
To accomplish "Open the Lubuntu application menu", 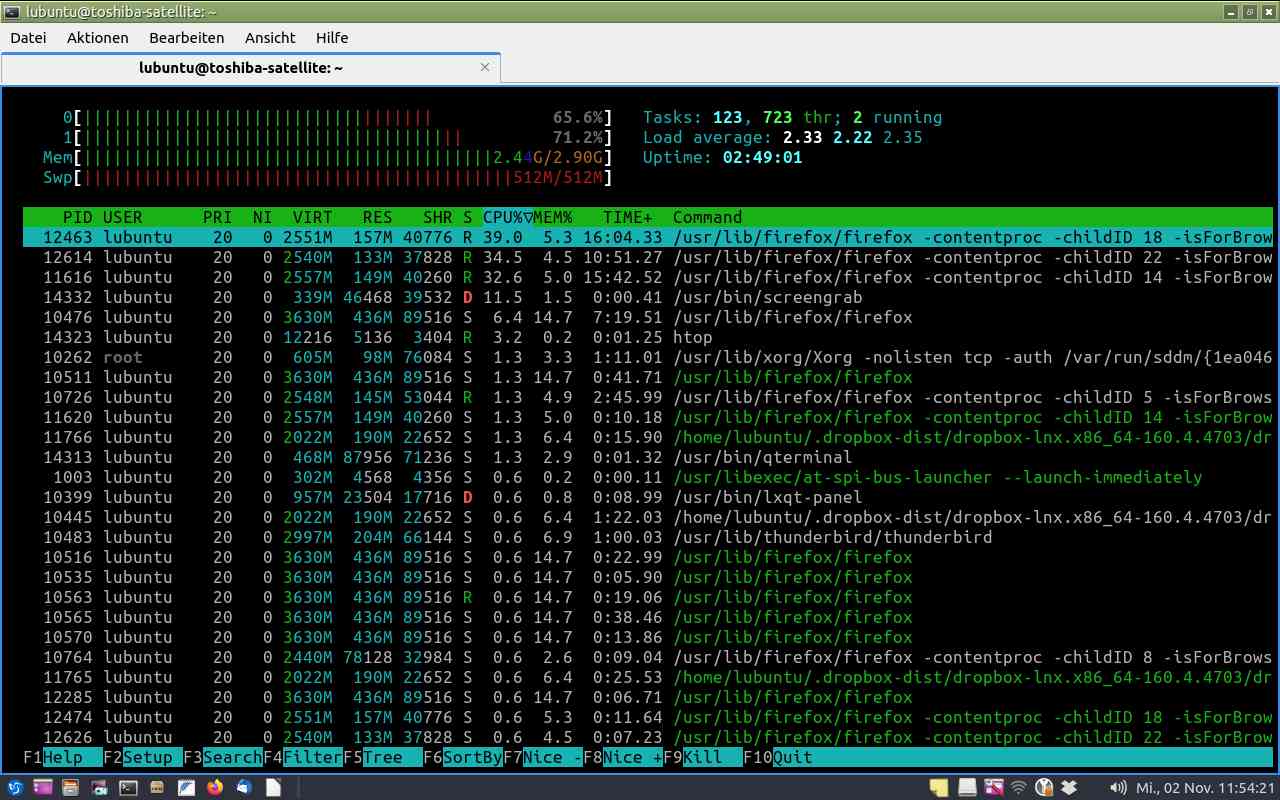I will pyautogui.click(x=16, y=787).
